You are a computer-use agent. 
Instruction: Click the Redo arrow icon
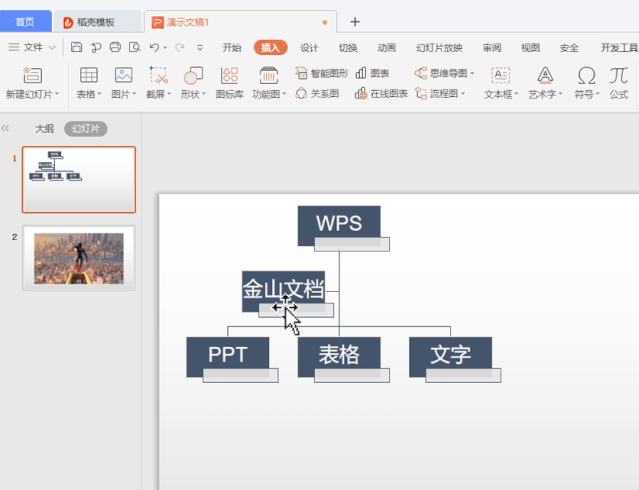click(179, 48)
